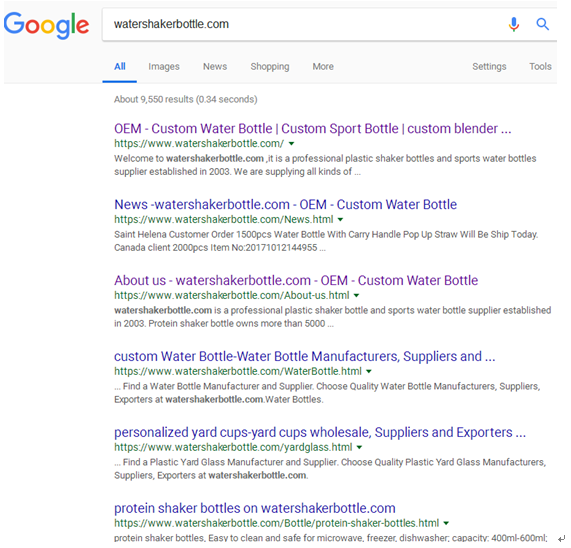Click the green yardglass.html URL text

233,447
